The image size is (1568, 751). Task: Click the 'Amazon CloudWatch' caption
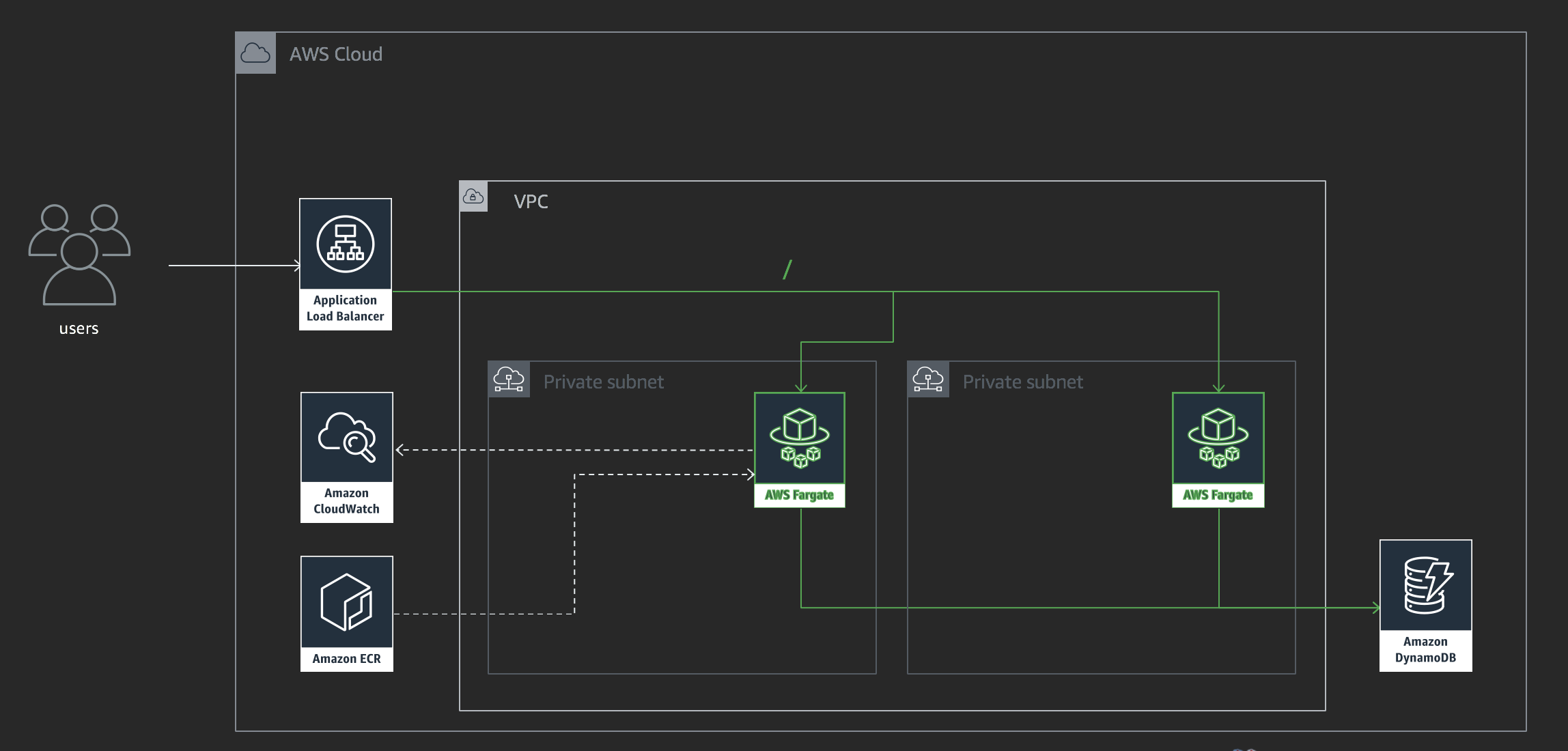[x=347, y=501]
